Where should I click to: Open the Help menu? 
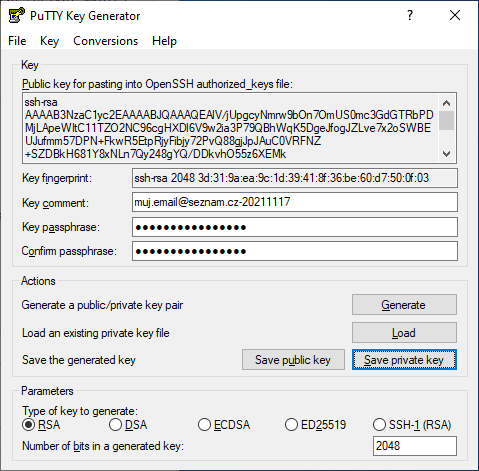coord(164,41)
